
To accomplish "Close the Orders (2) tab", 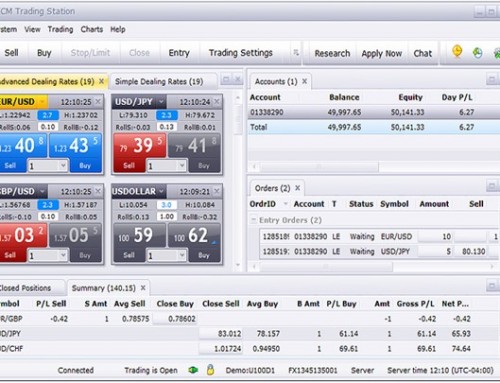I will click(298, 188).
